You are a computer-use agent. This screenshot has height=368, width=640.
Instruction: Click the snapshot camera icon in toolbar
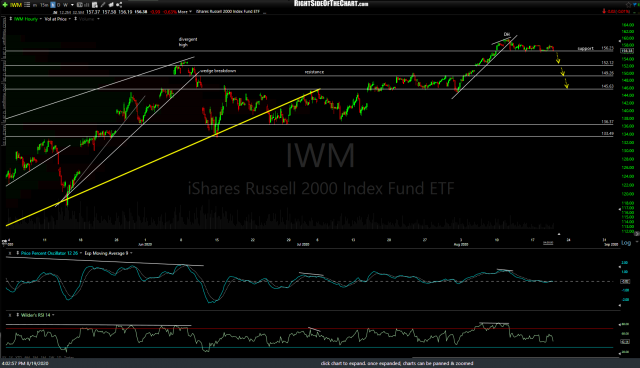pos(111,5)
